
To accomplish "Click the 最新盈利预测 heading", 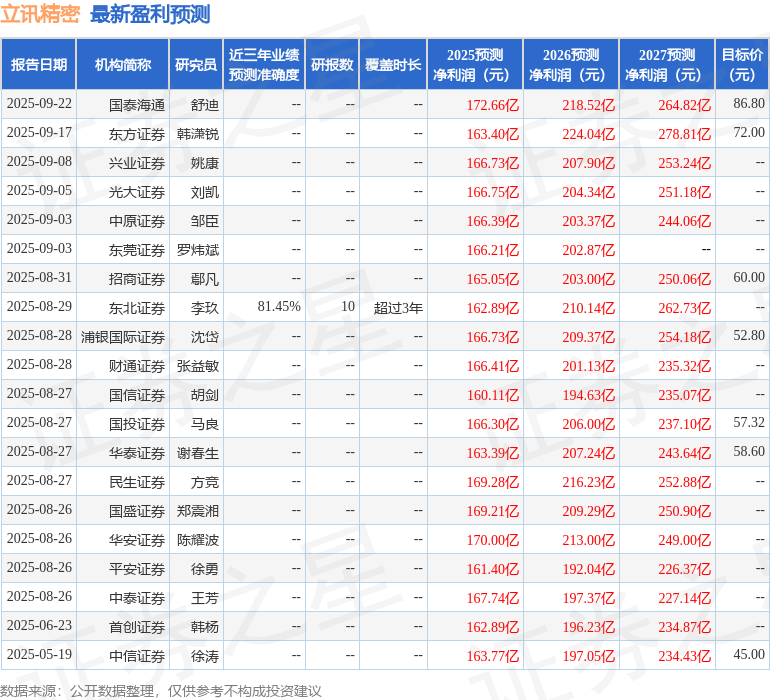I will [150, 14].
